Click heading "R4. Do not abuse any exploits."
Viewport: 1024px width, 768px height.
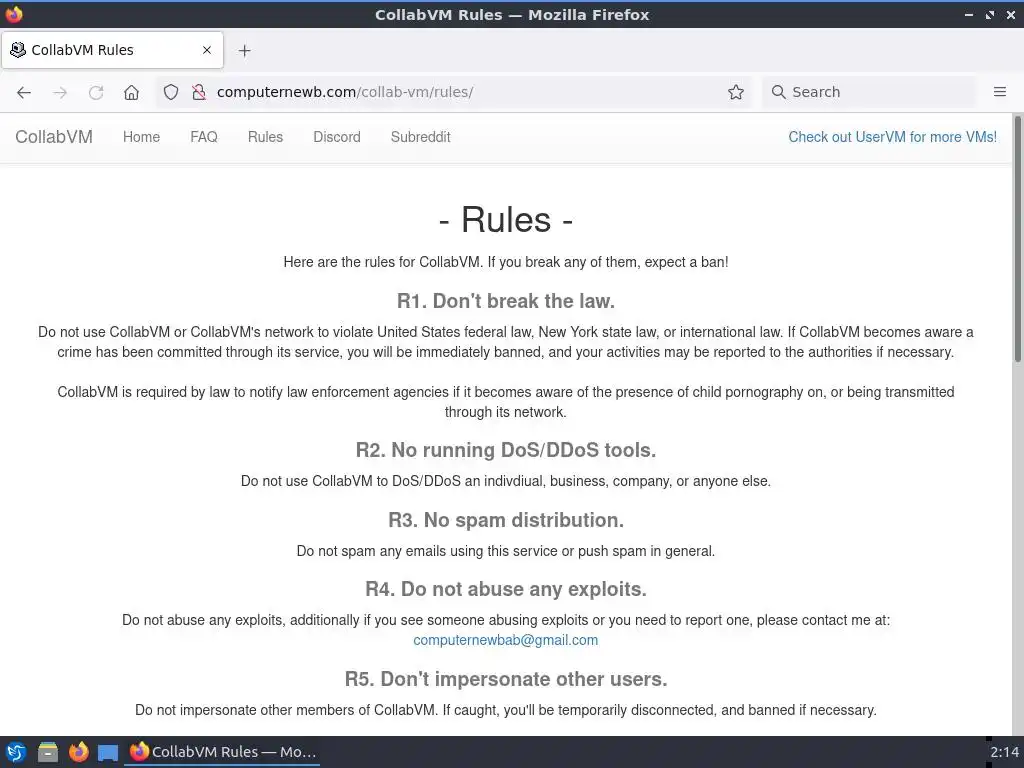tap(505, 589)
